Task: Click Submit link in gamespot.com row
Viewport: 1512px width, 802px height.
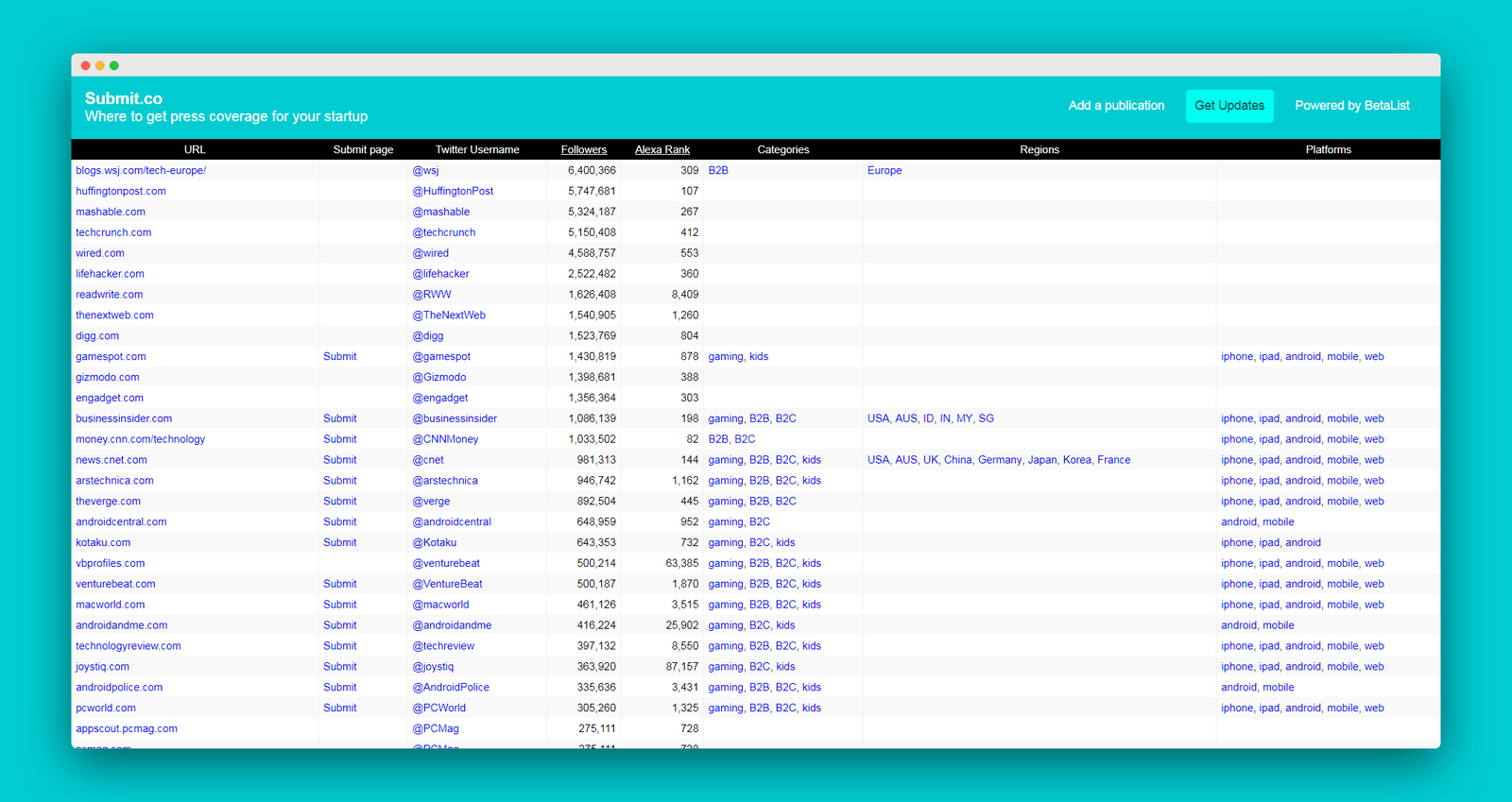Action: (x=340, y=357)
